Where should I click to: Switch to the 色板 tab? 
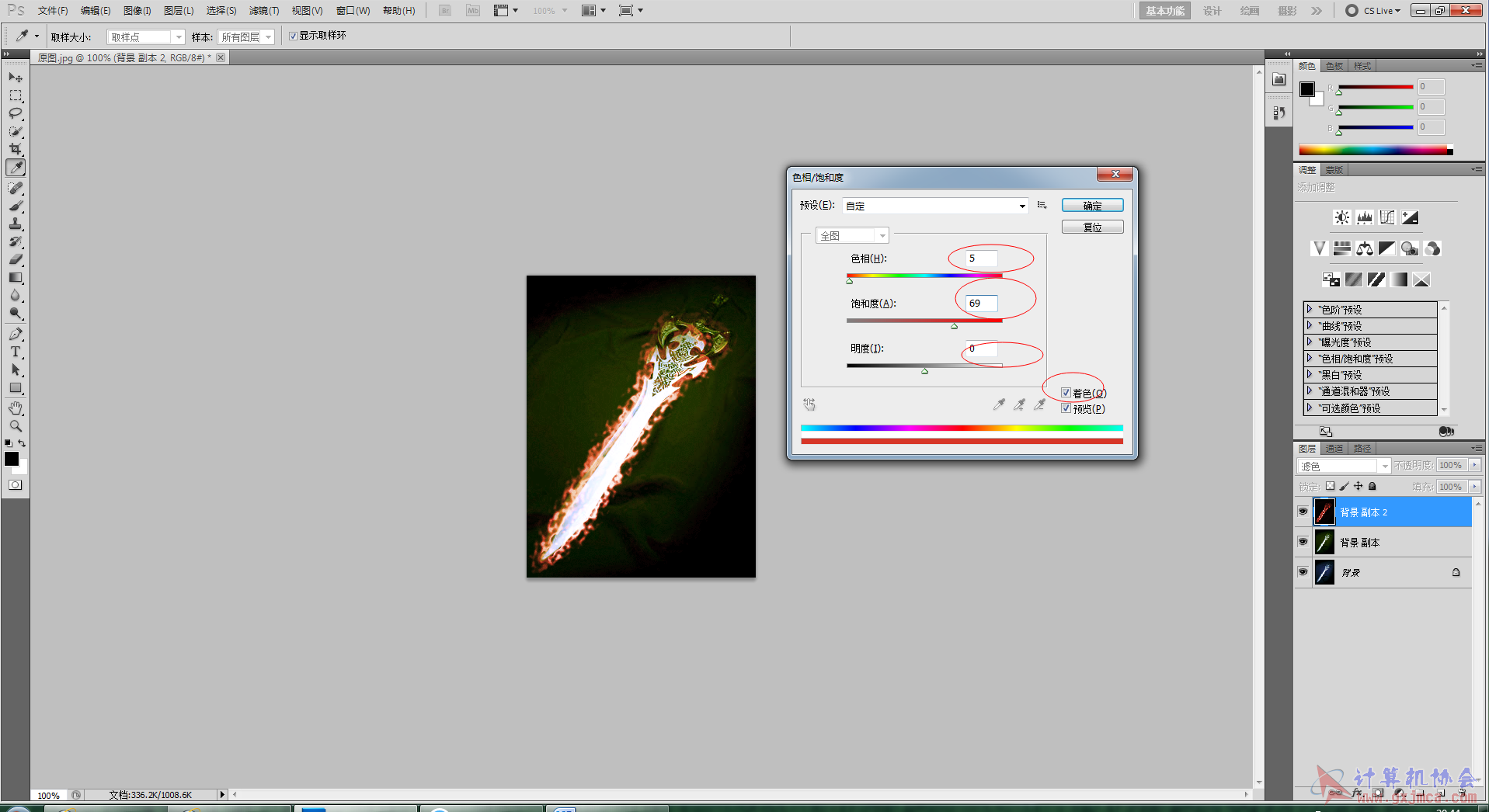click(x=1334, y=66)
